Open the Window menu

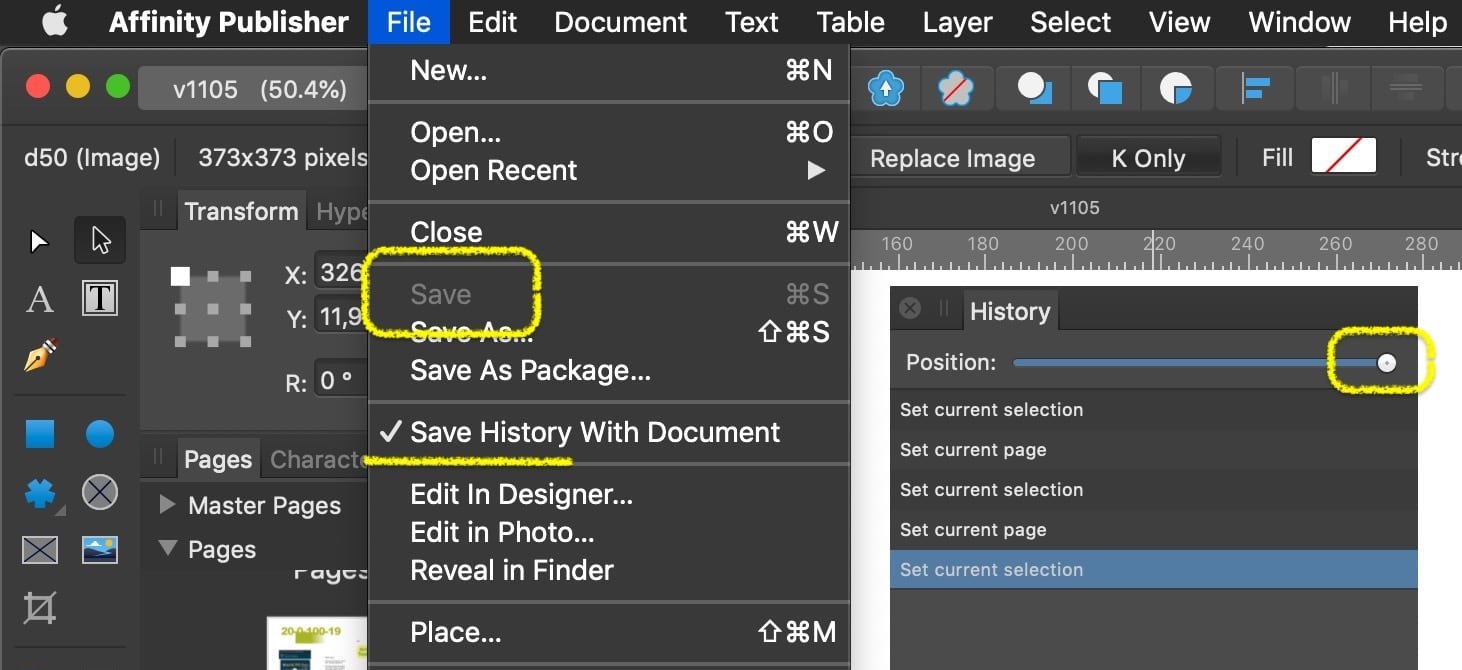(x=1300, y=22)
